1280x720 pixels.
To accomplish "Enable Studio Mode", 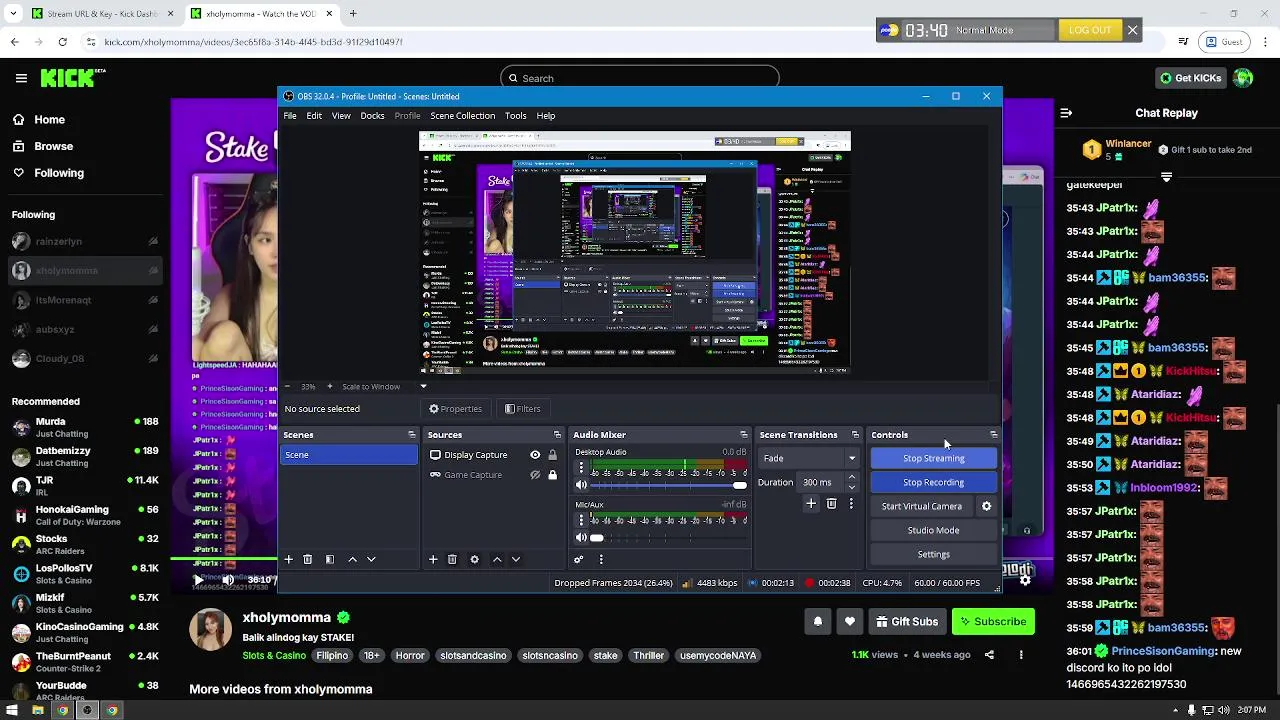I will coord(934,531).
